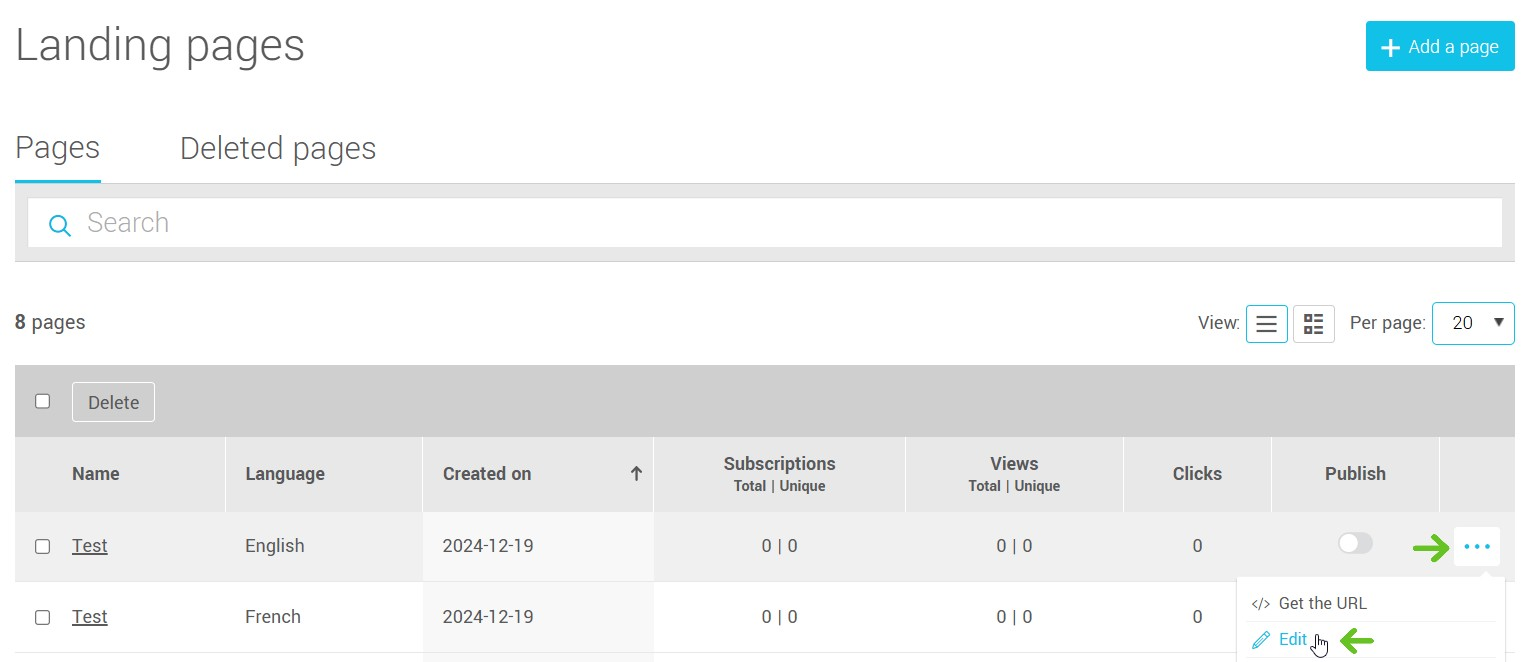
Task: Switch to list view icon
Action: (1266, 324)
